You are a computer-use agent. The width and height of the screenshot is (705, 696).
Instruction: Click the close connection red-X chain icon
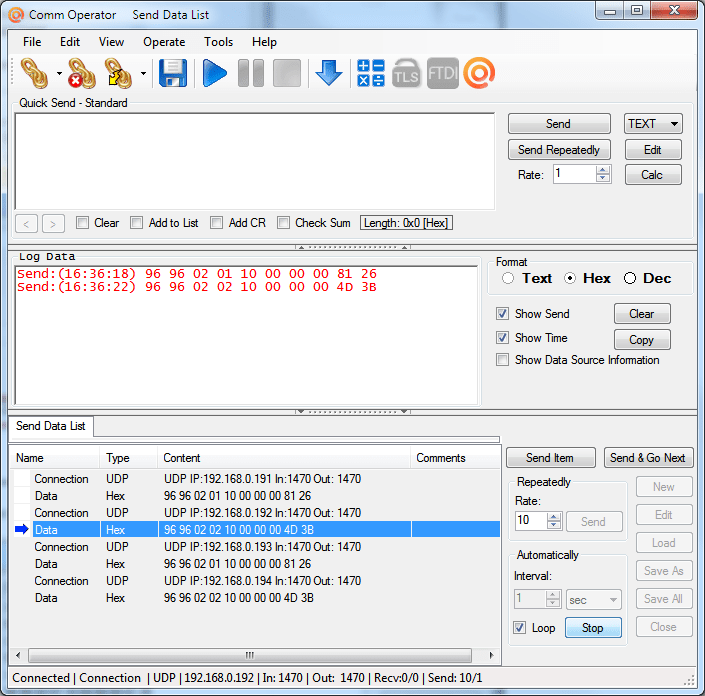click(x=81, y=73)
